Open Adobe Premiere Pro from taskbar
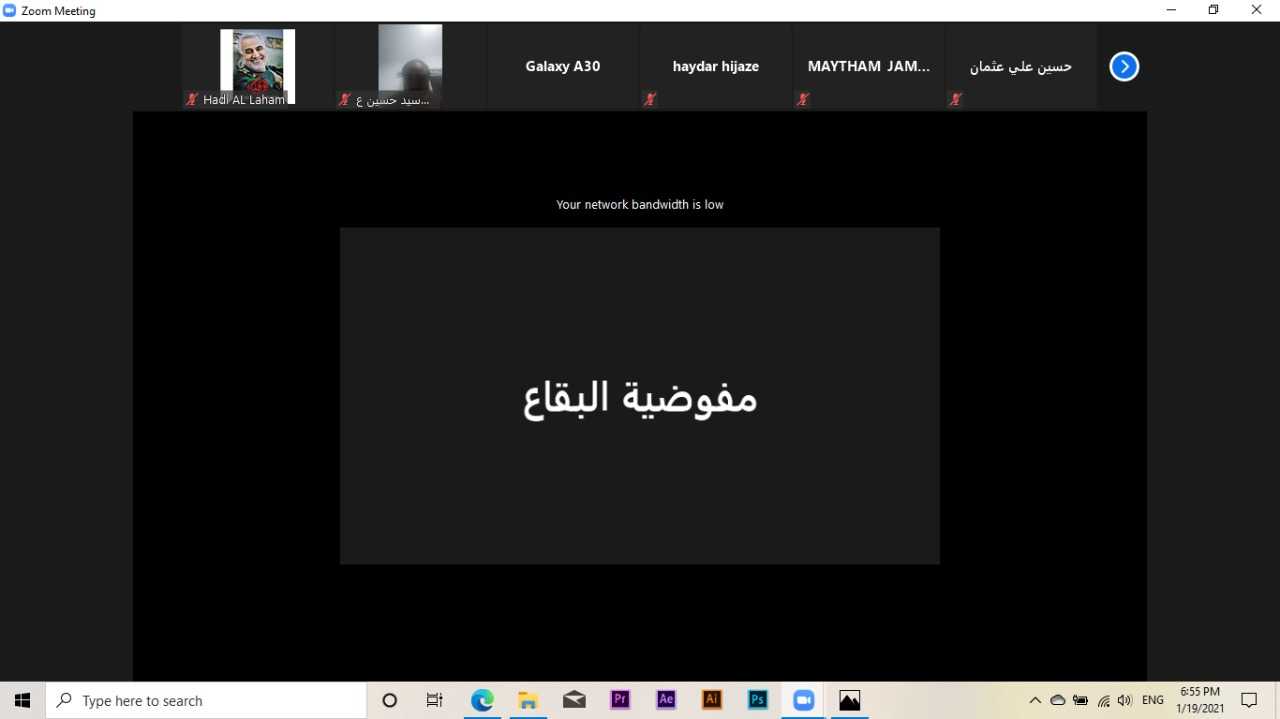 [620, 700]
